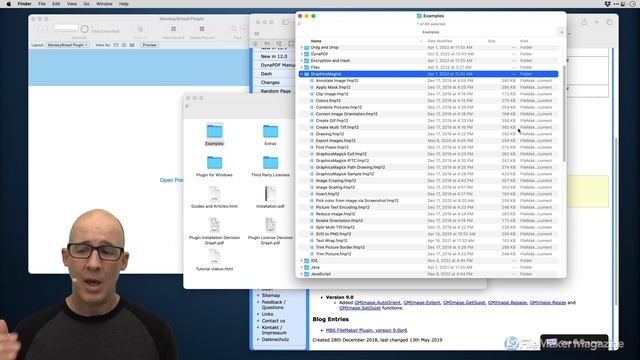Click the record number field in FileMaker
640x360 pixels.
coord(66,28)
